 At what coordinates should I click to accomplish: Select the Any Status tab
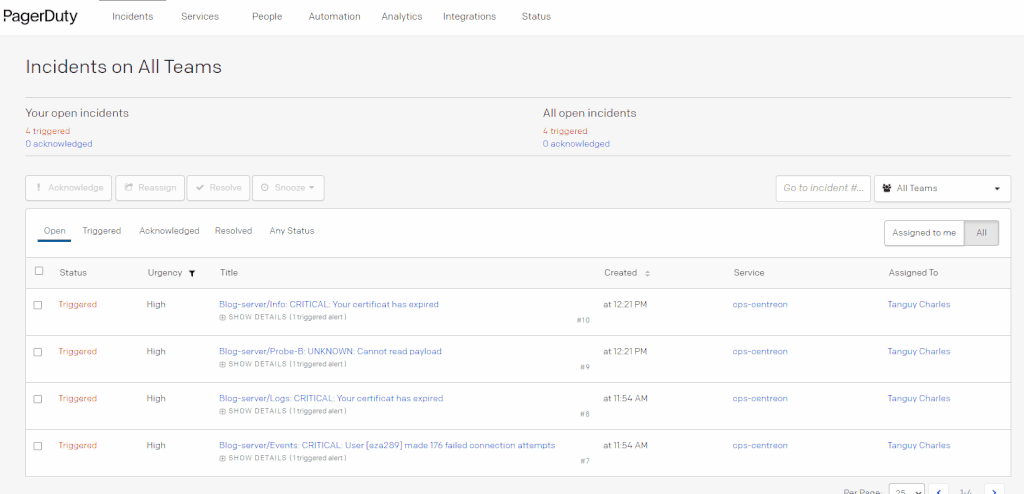[292, 231]
